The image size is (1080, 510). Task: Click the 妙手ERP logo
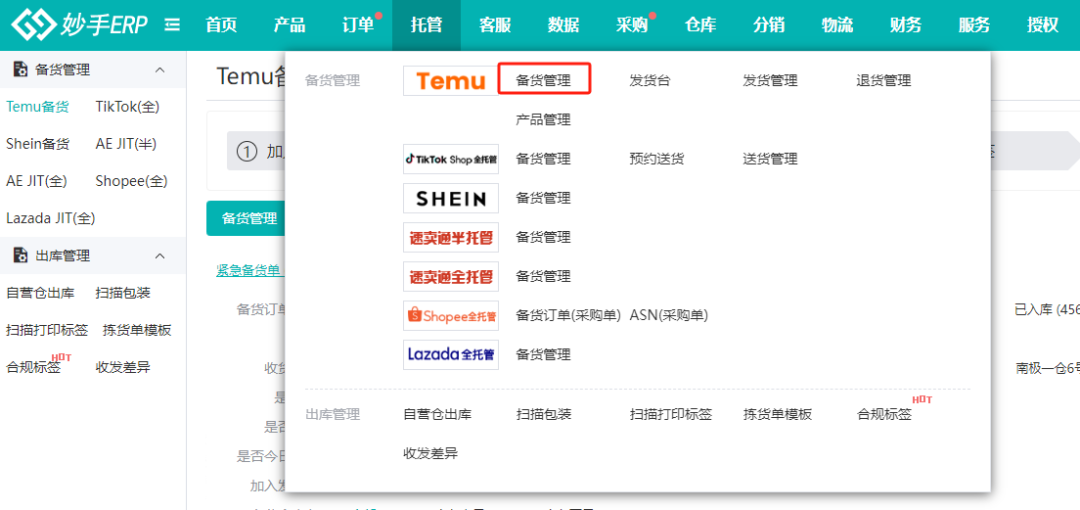79,26
